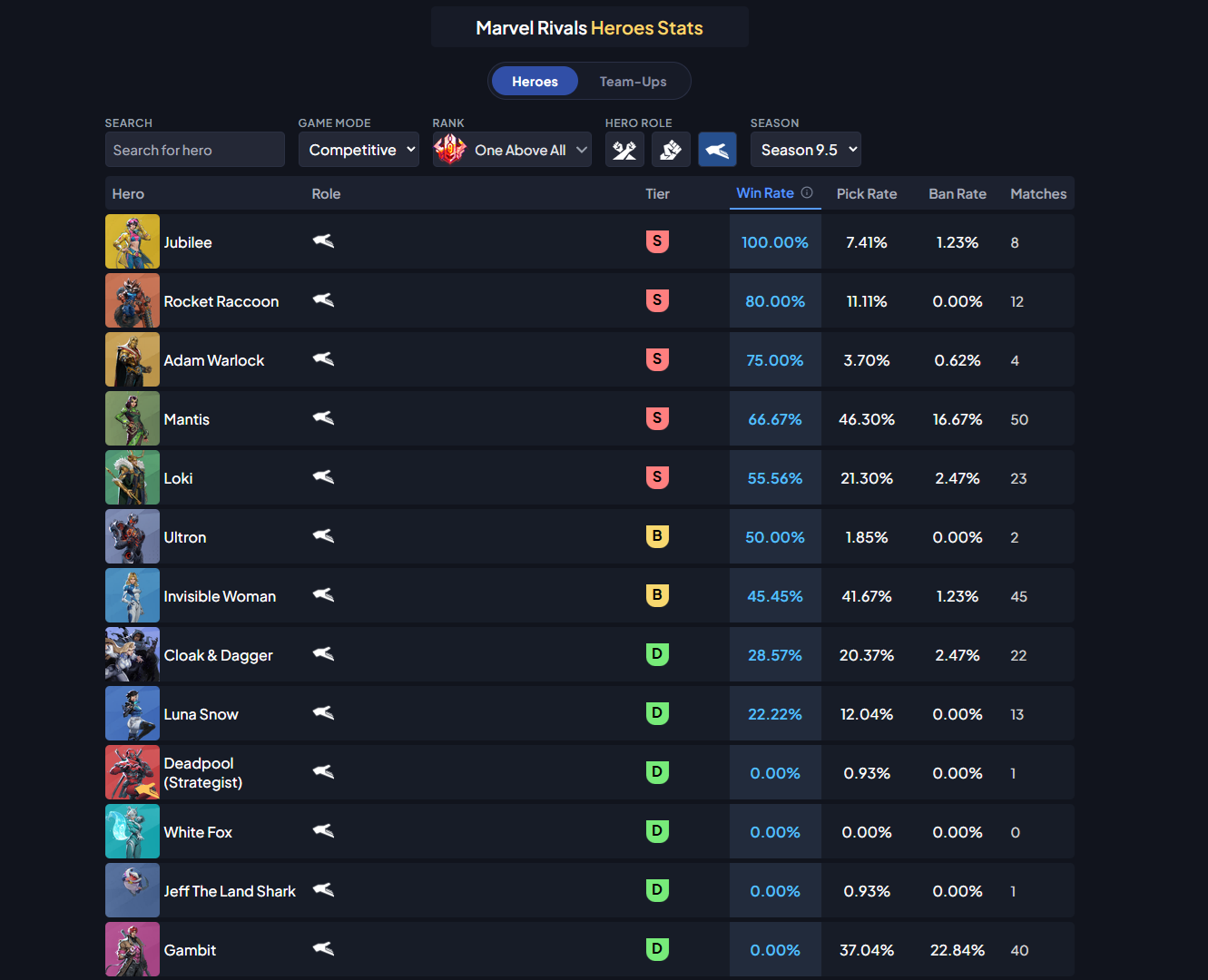1208x980 pixels.
Task: Click the role icon in Gambit's row
Action: pos(324,949)
